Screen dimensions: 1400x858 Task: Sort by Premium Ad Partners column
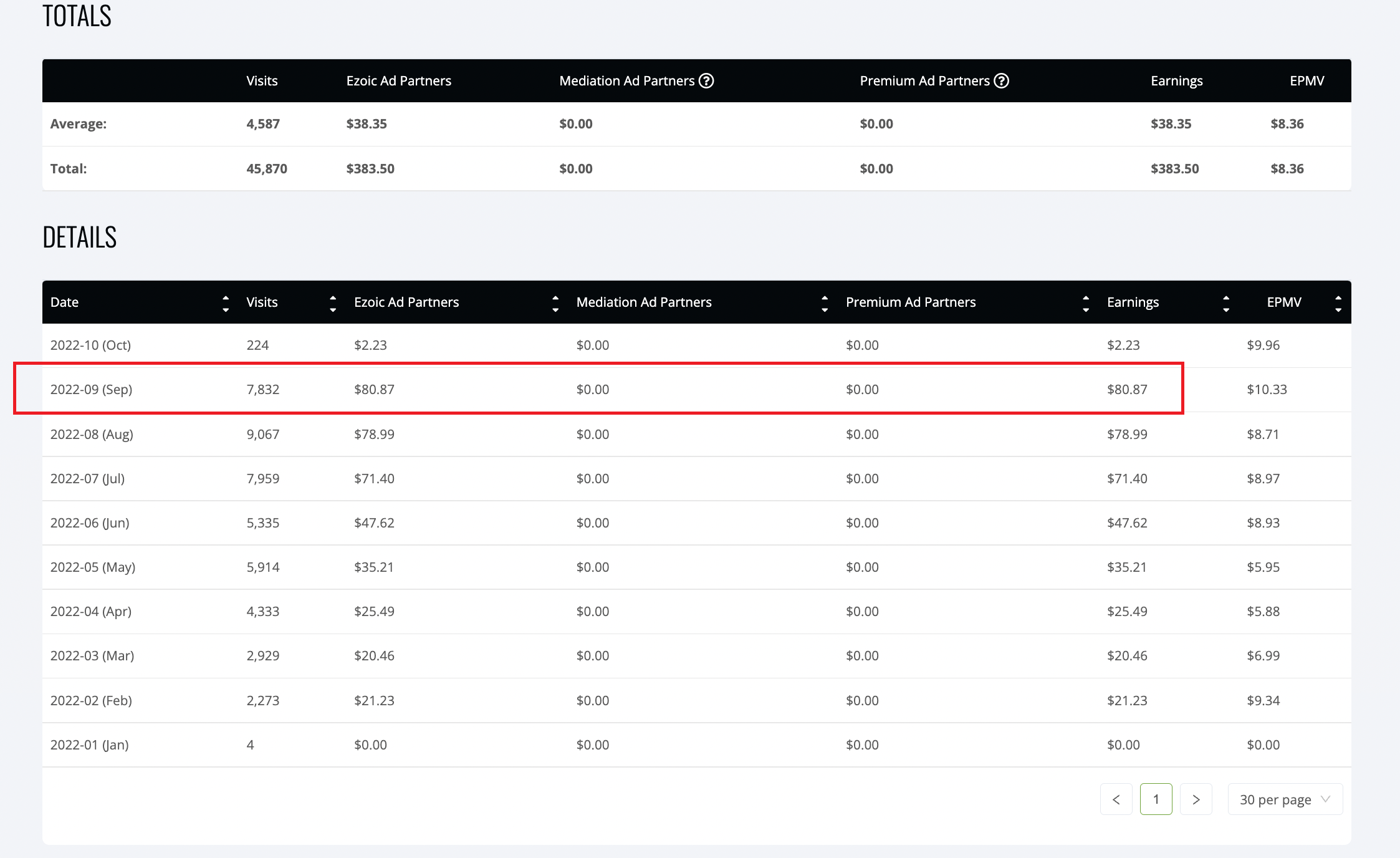click(x=1086, y=304)
